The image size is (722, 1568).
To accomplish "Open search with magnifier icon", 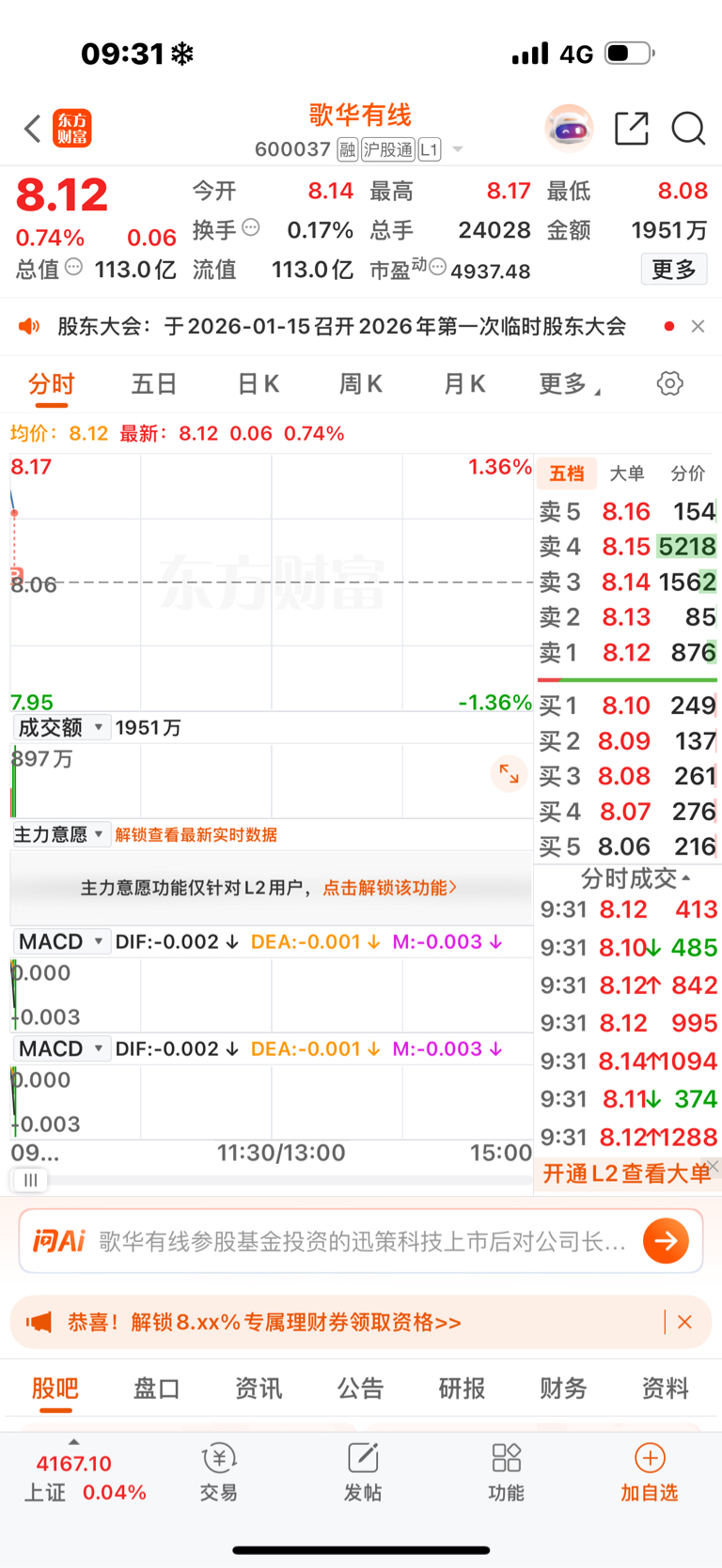I will click(688, 128).
